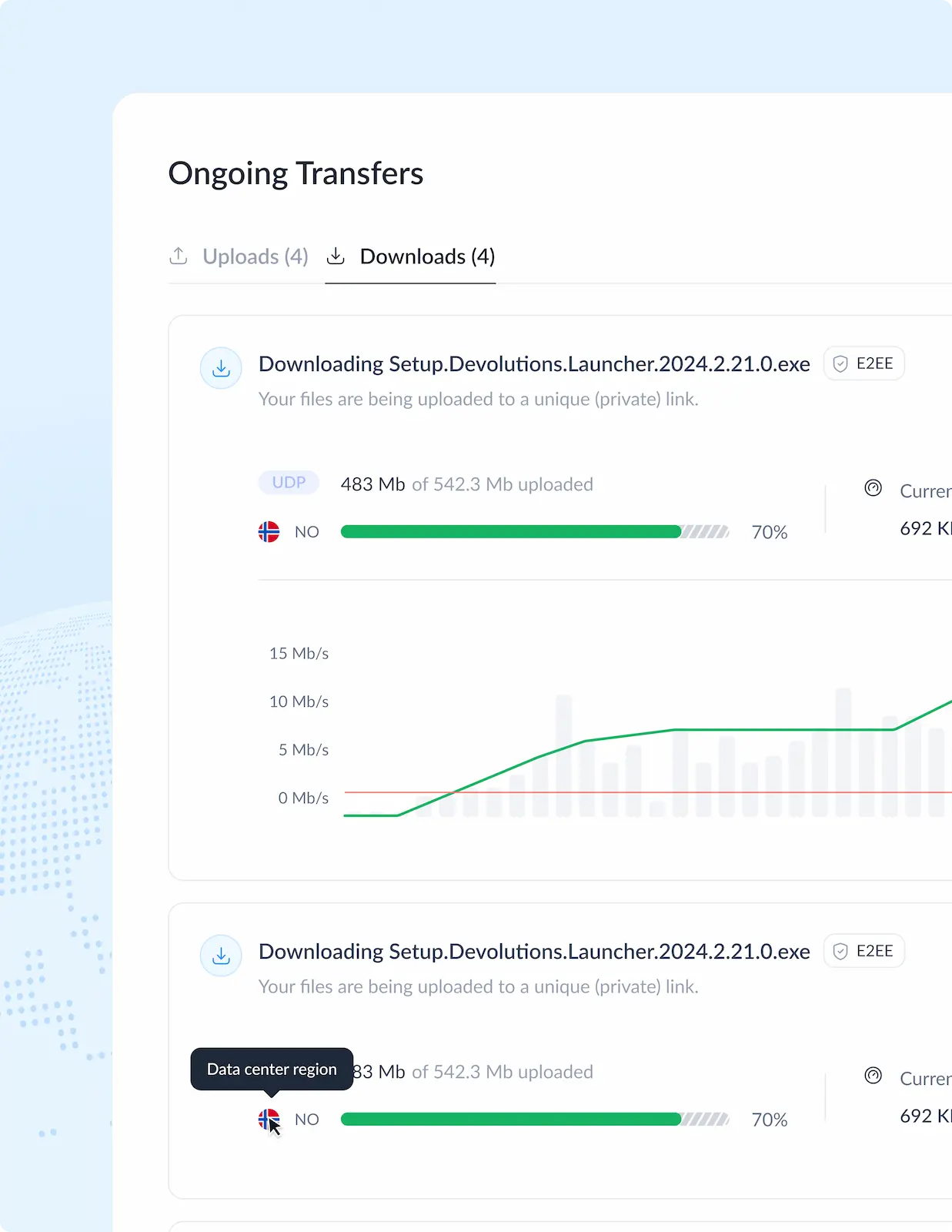Click the 15 Mb/s axis label
The height and width of the screenshot is (1232, 952).
coord(299,653)
